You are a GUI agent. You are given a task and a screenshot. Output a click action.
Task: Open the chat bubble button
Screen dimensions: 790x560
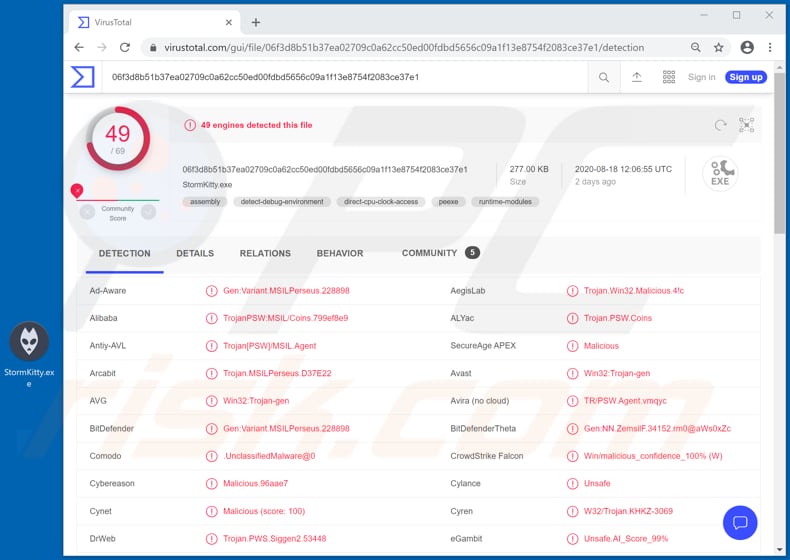740,522
